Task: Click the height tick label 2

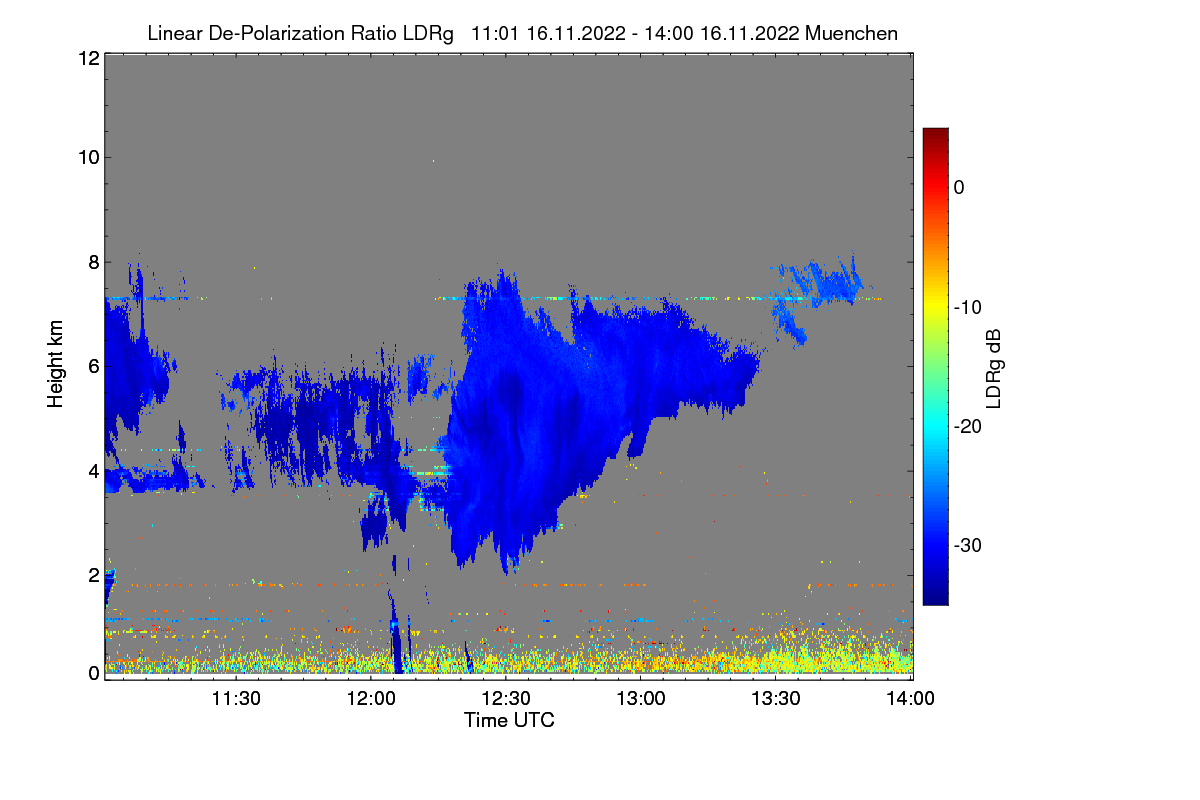Action: [92, 575]
